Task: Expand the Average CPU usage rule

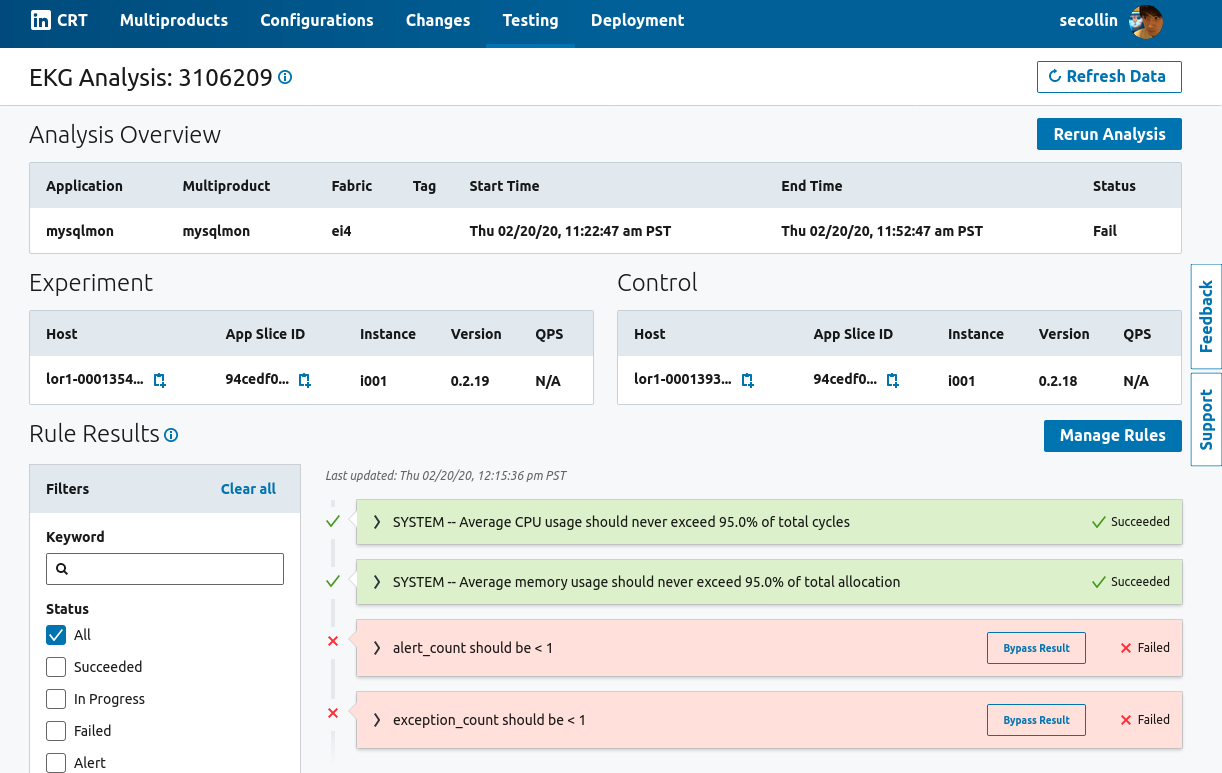Action: point(377,522)
